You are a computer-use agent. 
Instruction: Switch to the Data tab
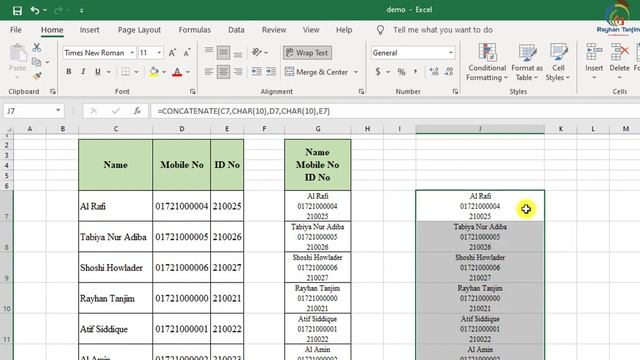click(236, 30)
